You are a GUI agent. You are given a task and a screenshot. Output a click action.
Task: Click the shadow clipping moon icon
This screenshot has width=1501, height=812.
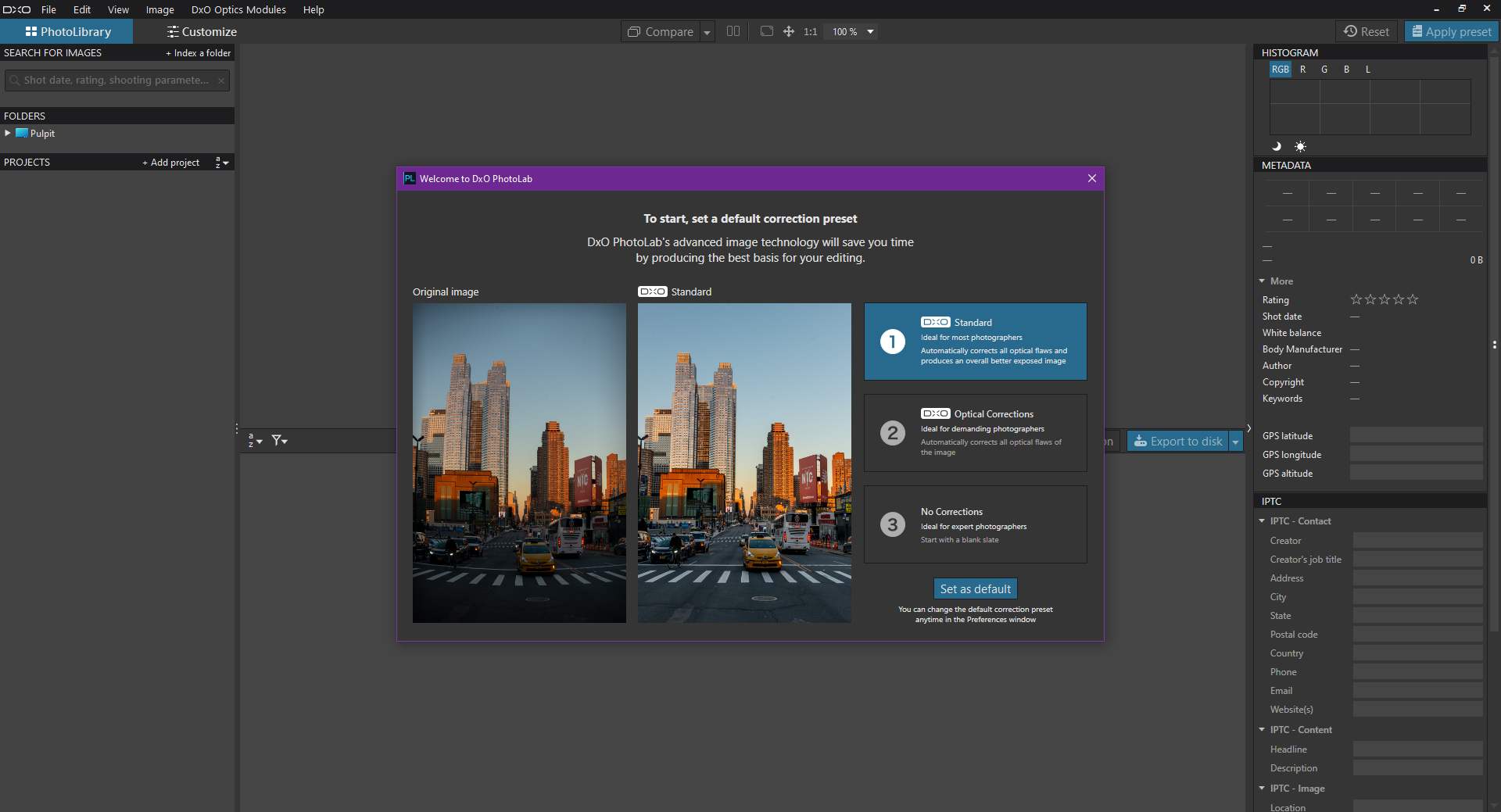click(1277, 146)
